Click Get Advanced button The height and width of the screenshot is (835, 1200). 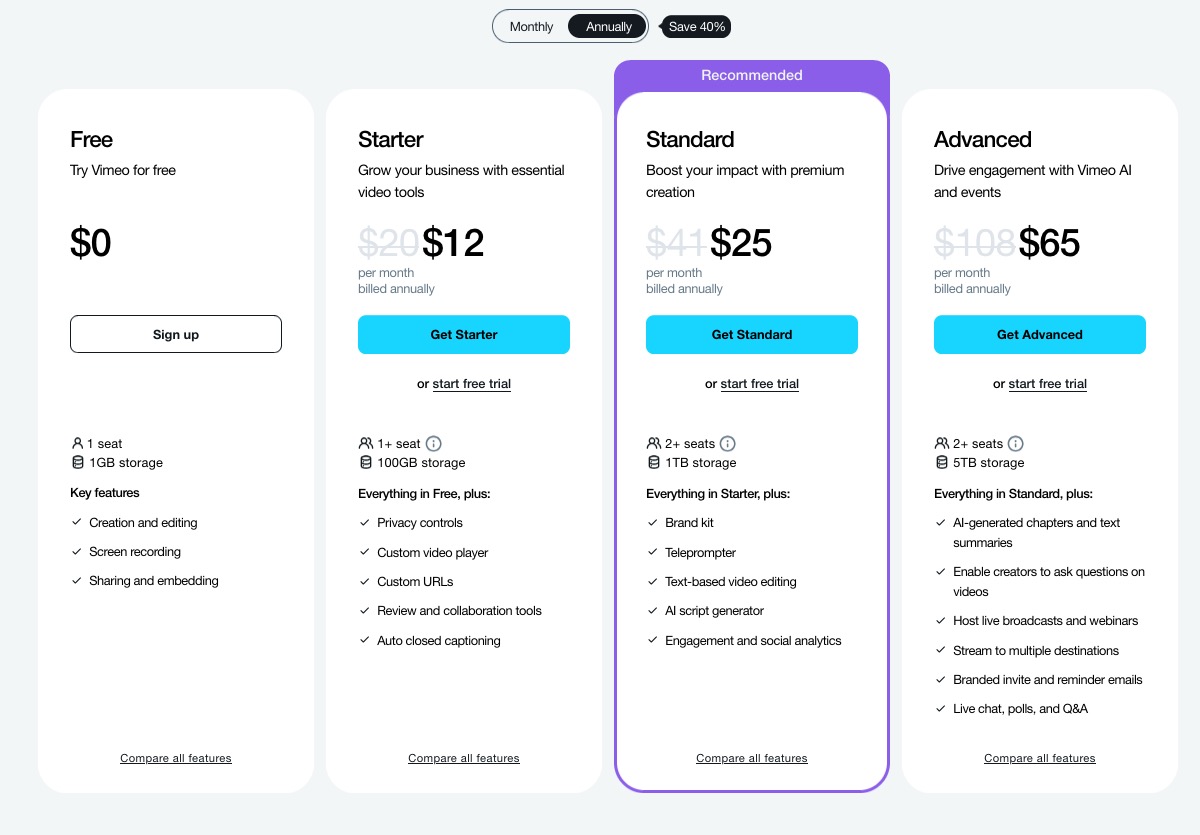1040,335
